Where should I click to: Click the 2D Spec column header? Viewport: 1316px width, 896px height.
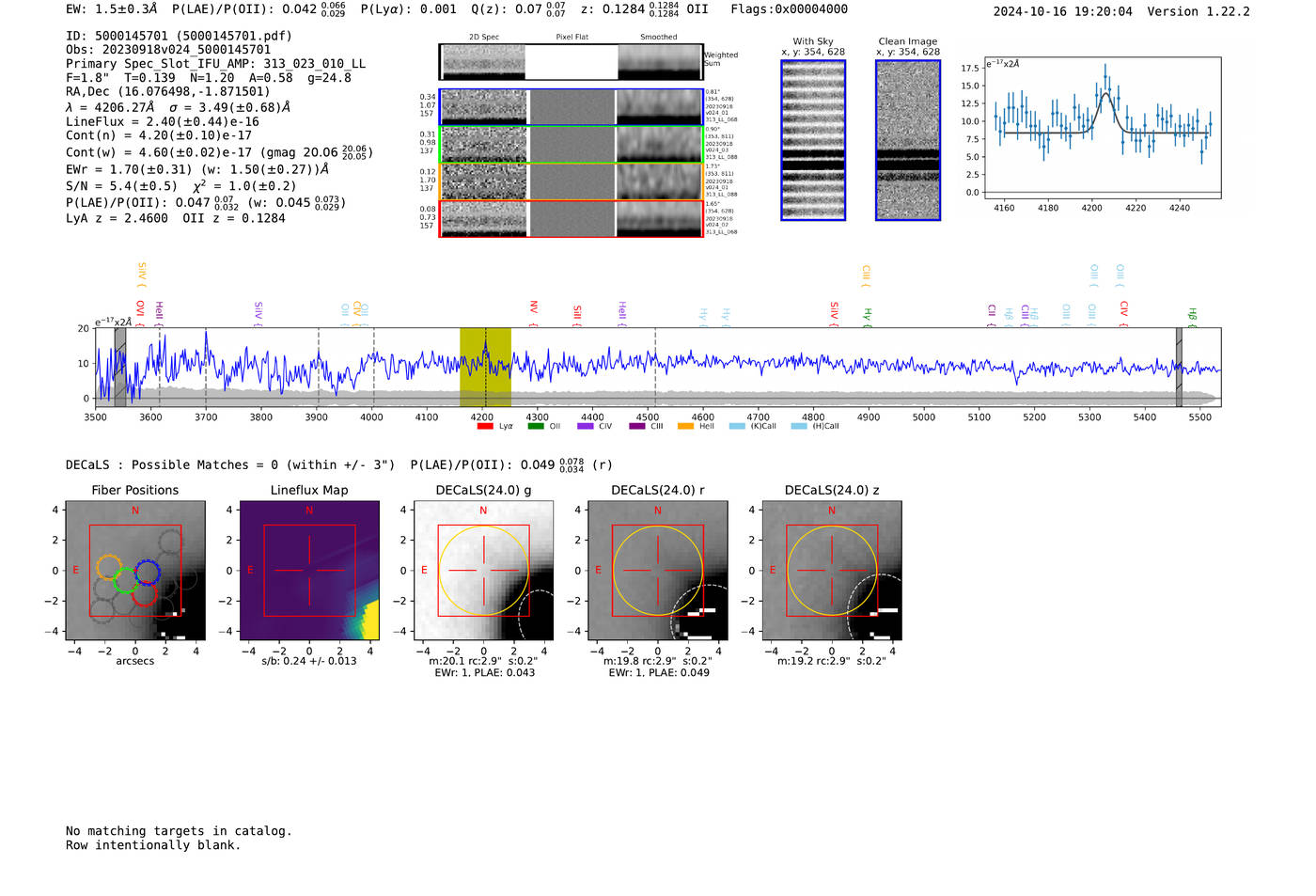484,38
